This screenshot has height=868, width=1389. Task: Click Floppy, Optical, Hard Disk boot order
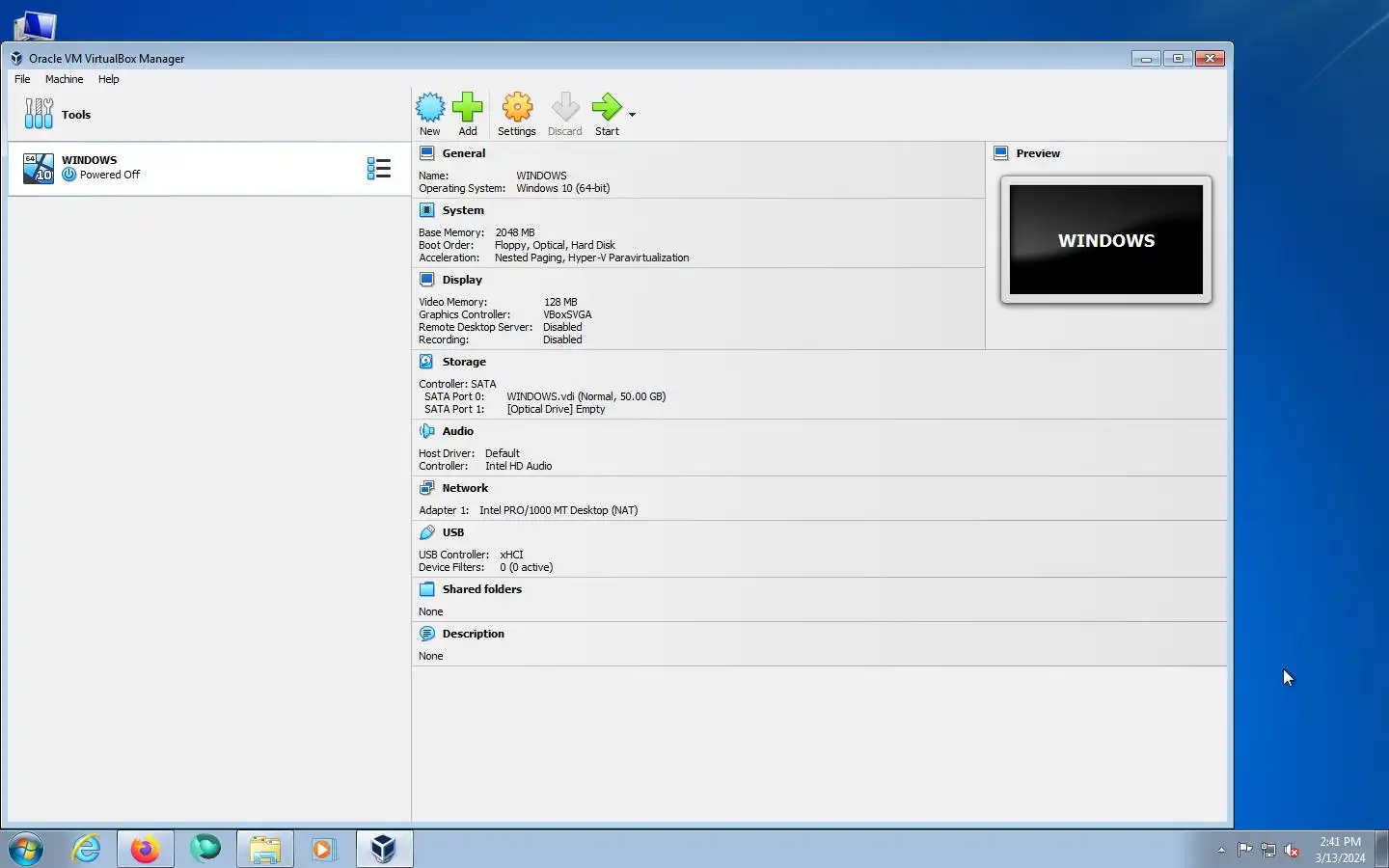coord(555,244)
